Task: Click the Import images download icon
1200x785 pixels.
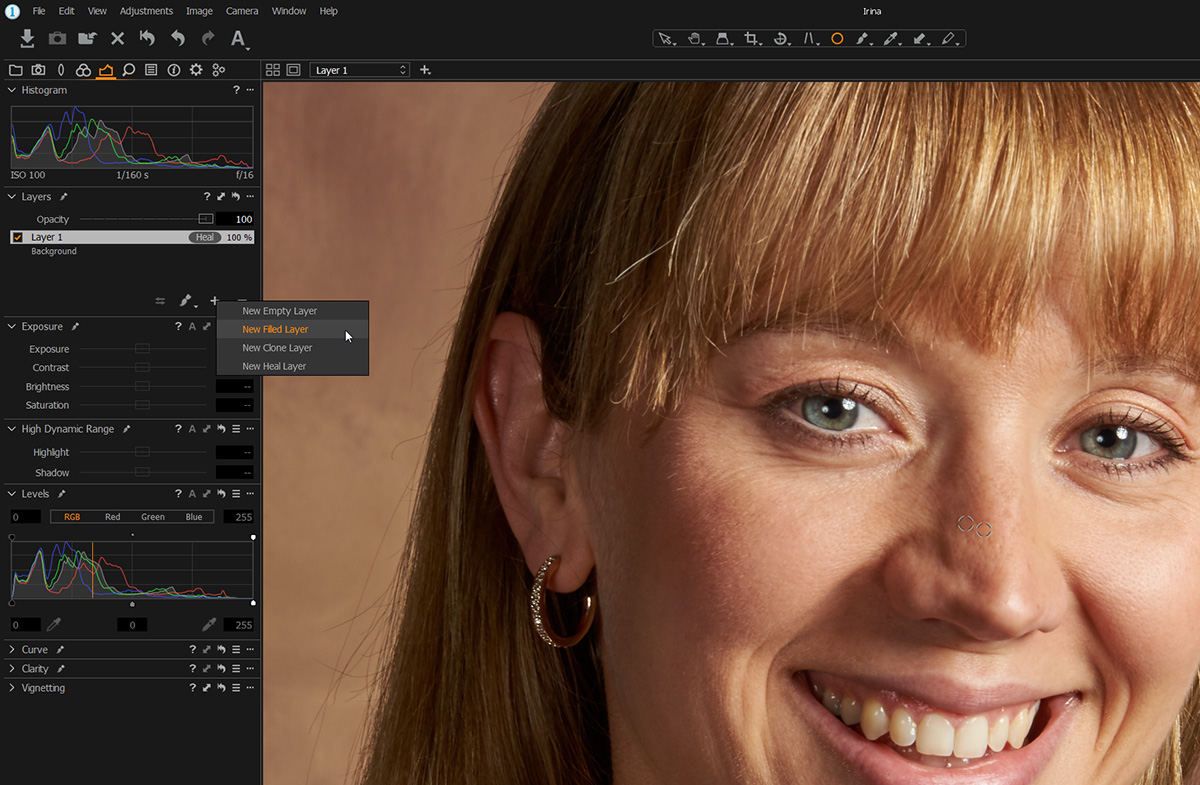Action: [27, 38]
